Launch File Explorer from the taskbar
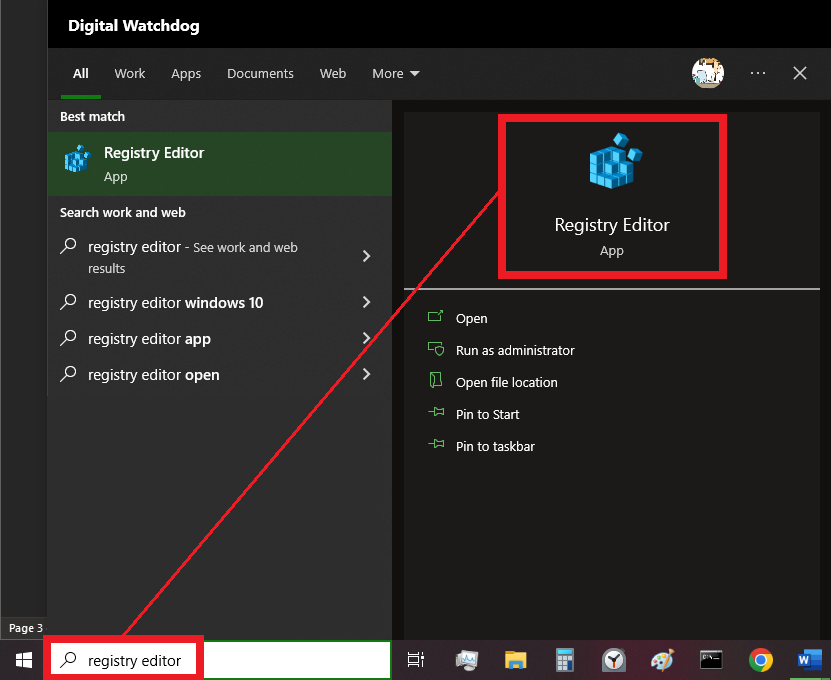The width and height of the screenshot is (831, 680). click(515, 660)
